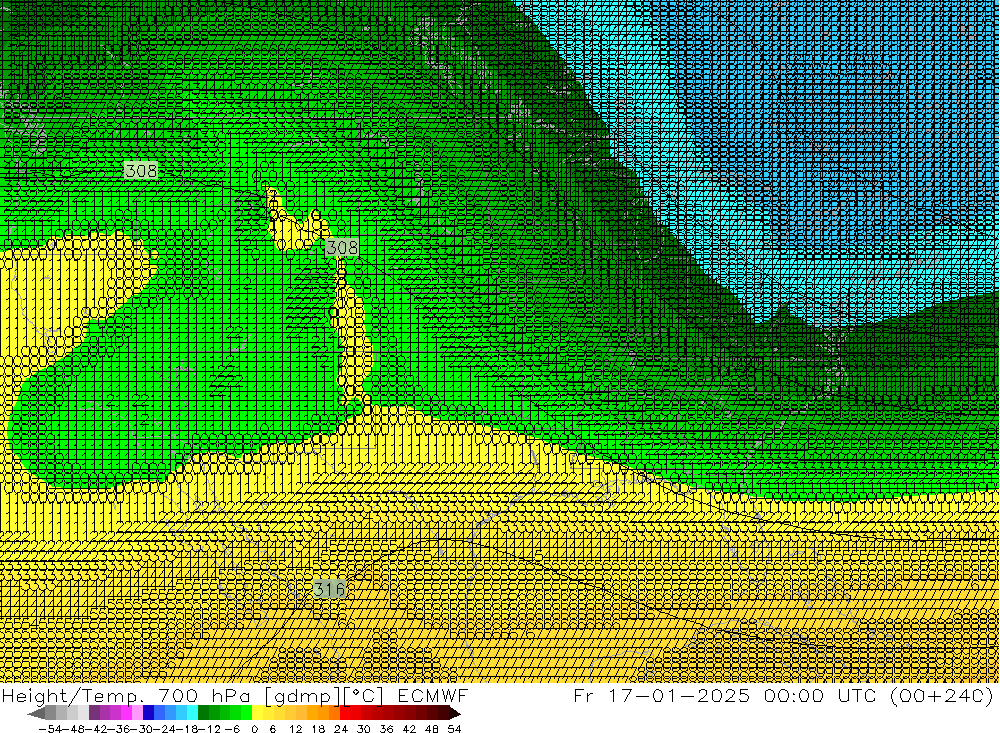Viewport: 1000px width, 733px height.
Task: Click the 'Height/Temp. 700 hPa' map title
Action: pyautogui.click(x=126, y=695)
